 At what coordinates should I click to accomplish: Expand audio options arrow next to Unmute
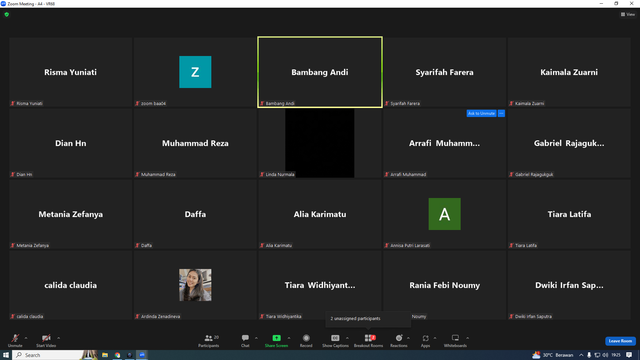click(x=26, y=338)
